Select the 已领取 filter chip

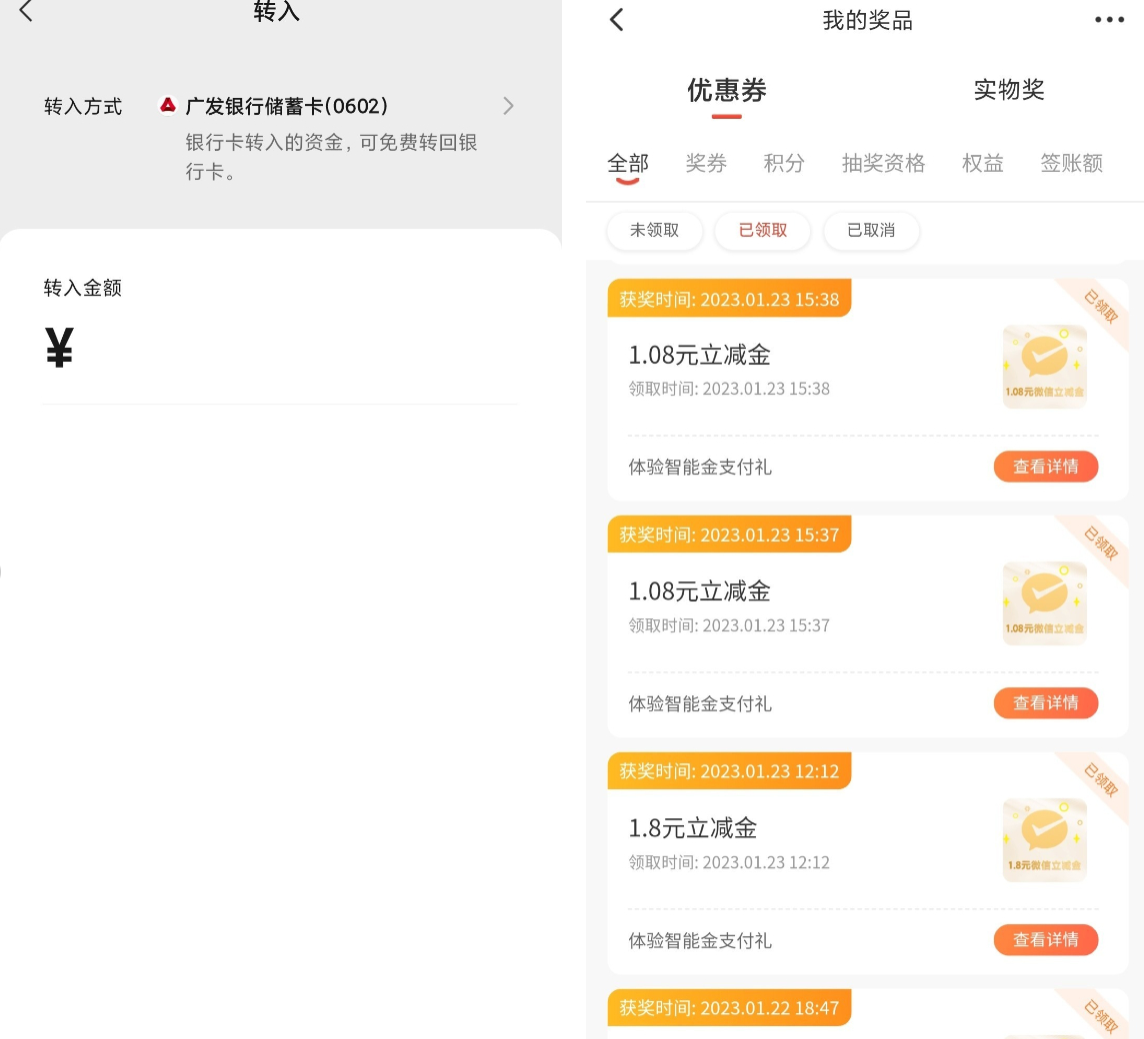click(x=762, y=231)
